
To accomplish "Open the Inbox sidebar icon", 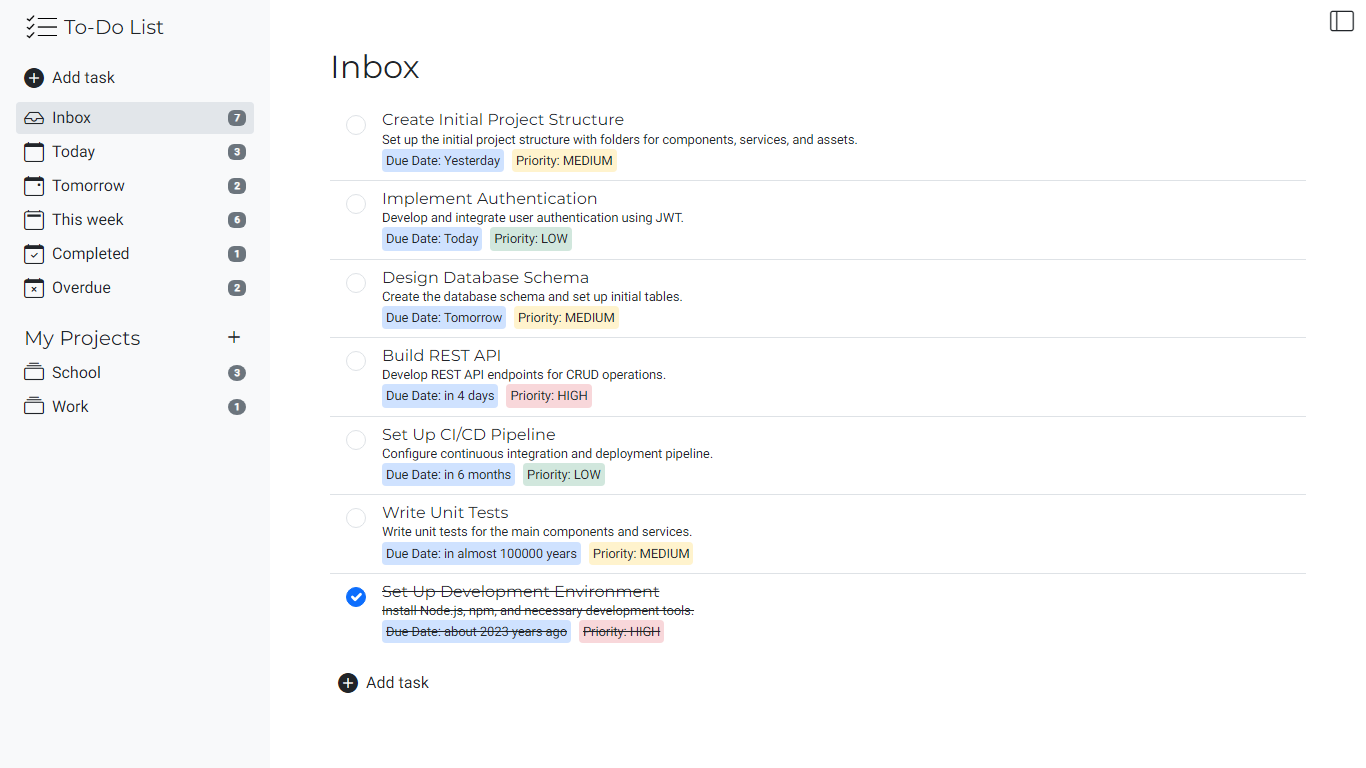I will 32,117.
